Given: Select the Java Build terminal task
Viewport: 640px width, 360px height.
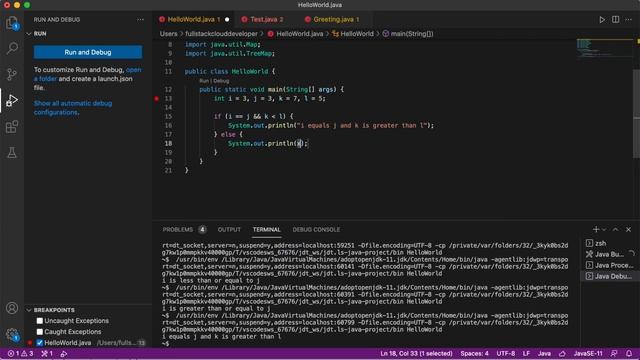Looking at the screenshot, I should (608, 254).
